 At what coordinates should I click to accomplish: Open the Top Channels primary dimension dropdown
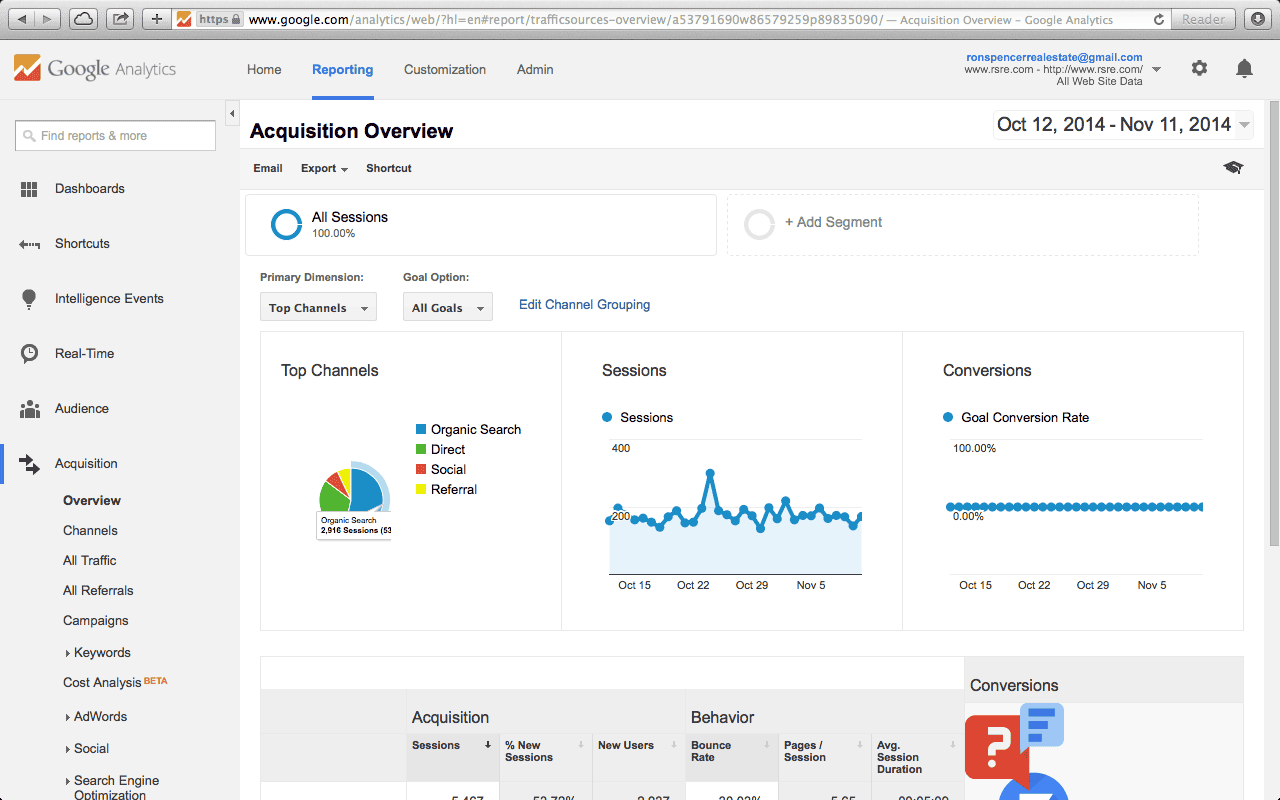click(x=318, y=307)
